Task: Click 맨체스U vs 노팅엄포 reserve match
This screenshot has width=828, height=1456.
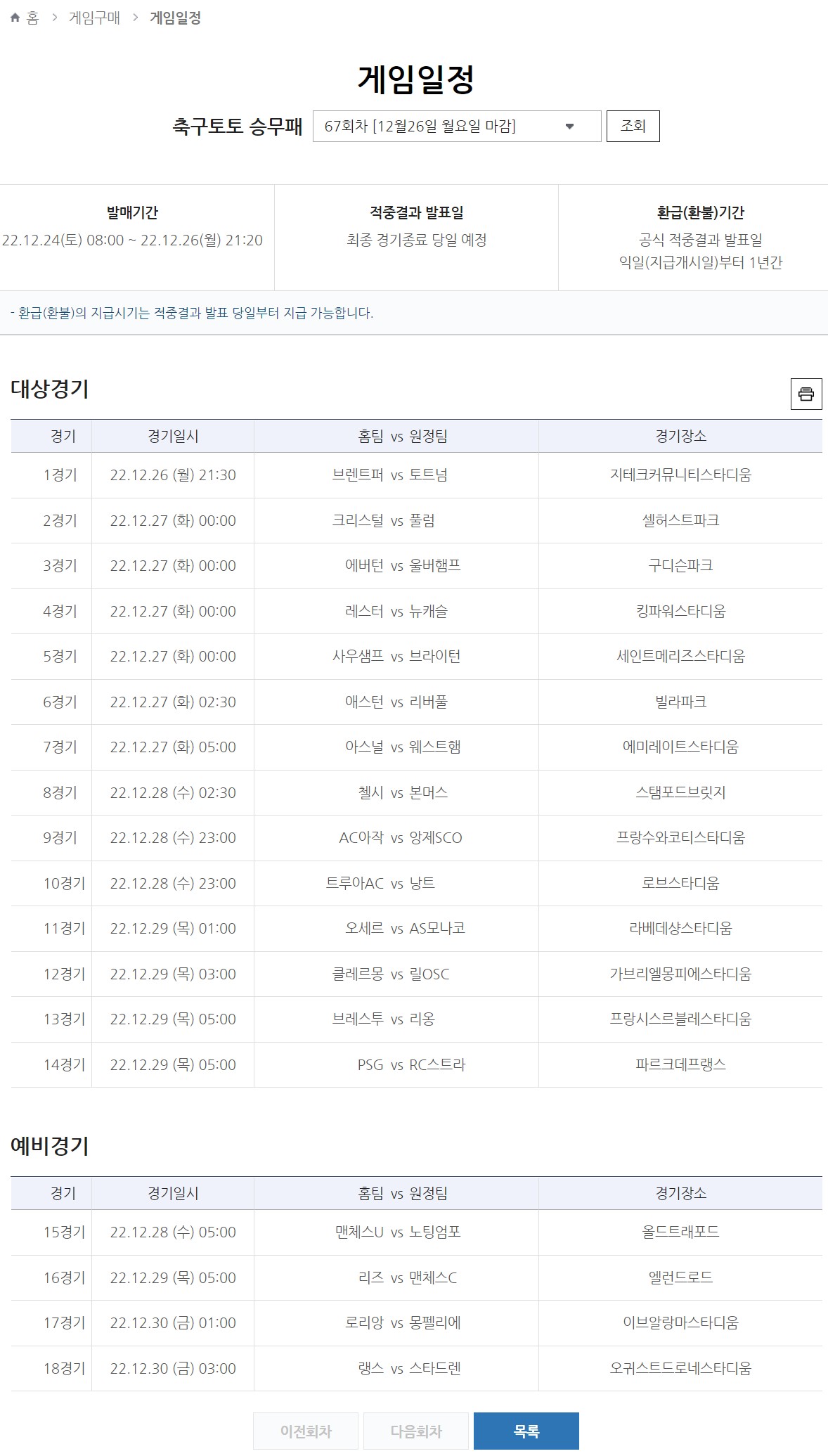Action: tap(396, 1232)
